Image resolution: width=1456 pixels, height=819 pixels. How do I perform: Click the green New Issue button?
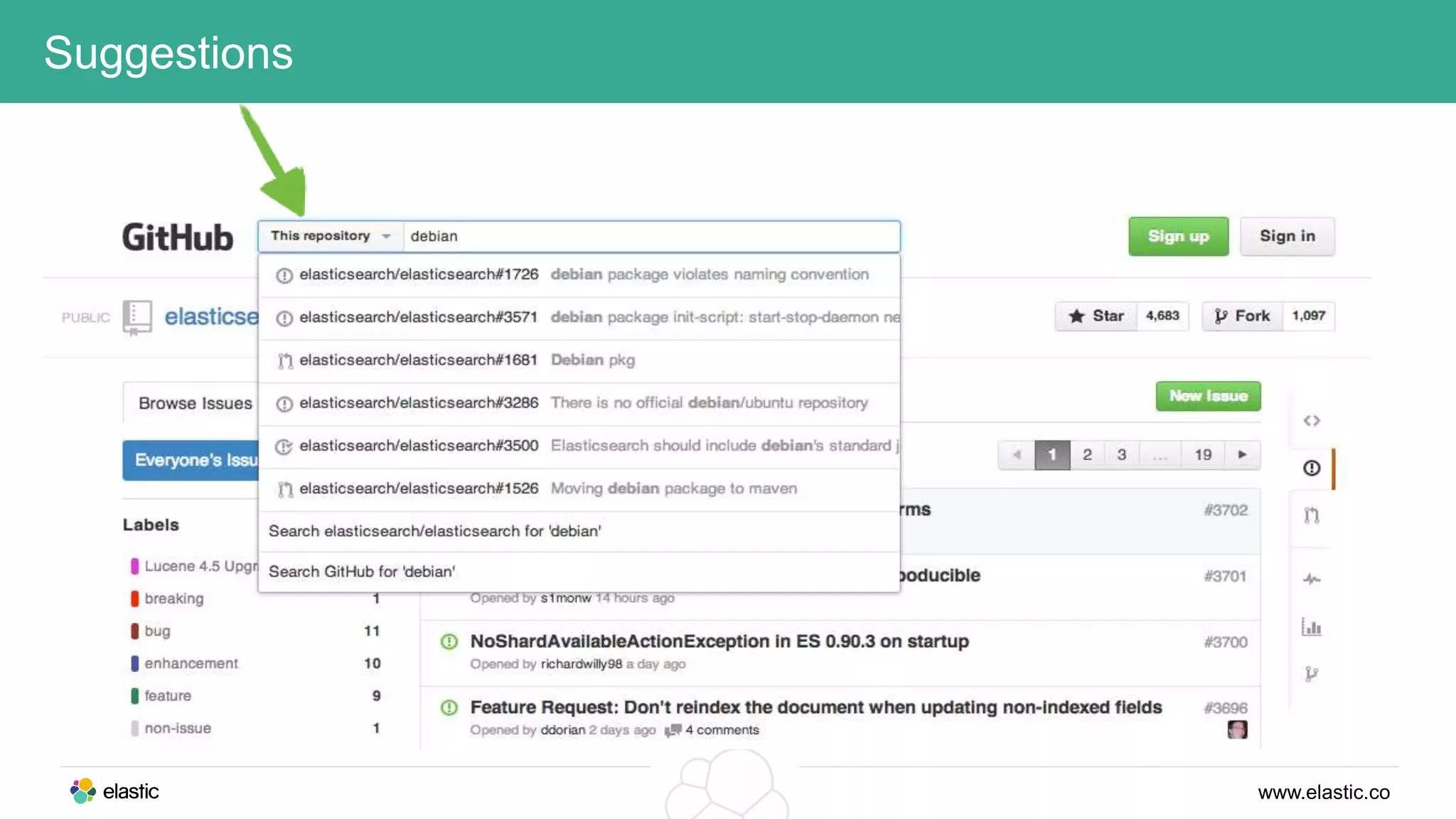click(1208, 396)
